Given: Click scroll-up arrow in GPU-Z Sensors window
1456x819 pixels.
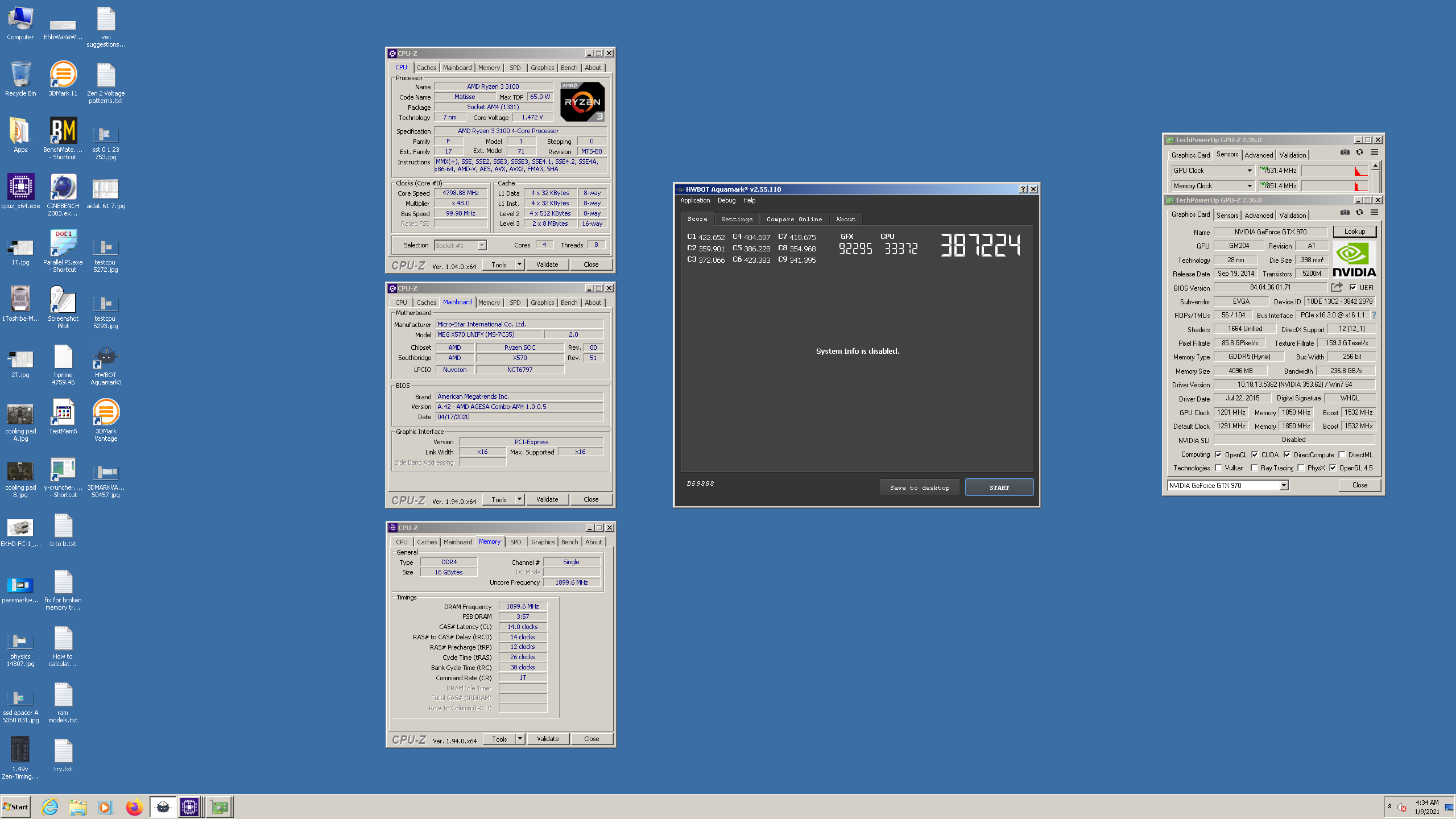Looking at the screenshot, I should click(1375, 166).
